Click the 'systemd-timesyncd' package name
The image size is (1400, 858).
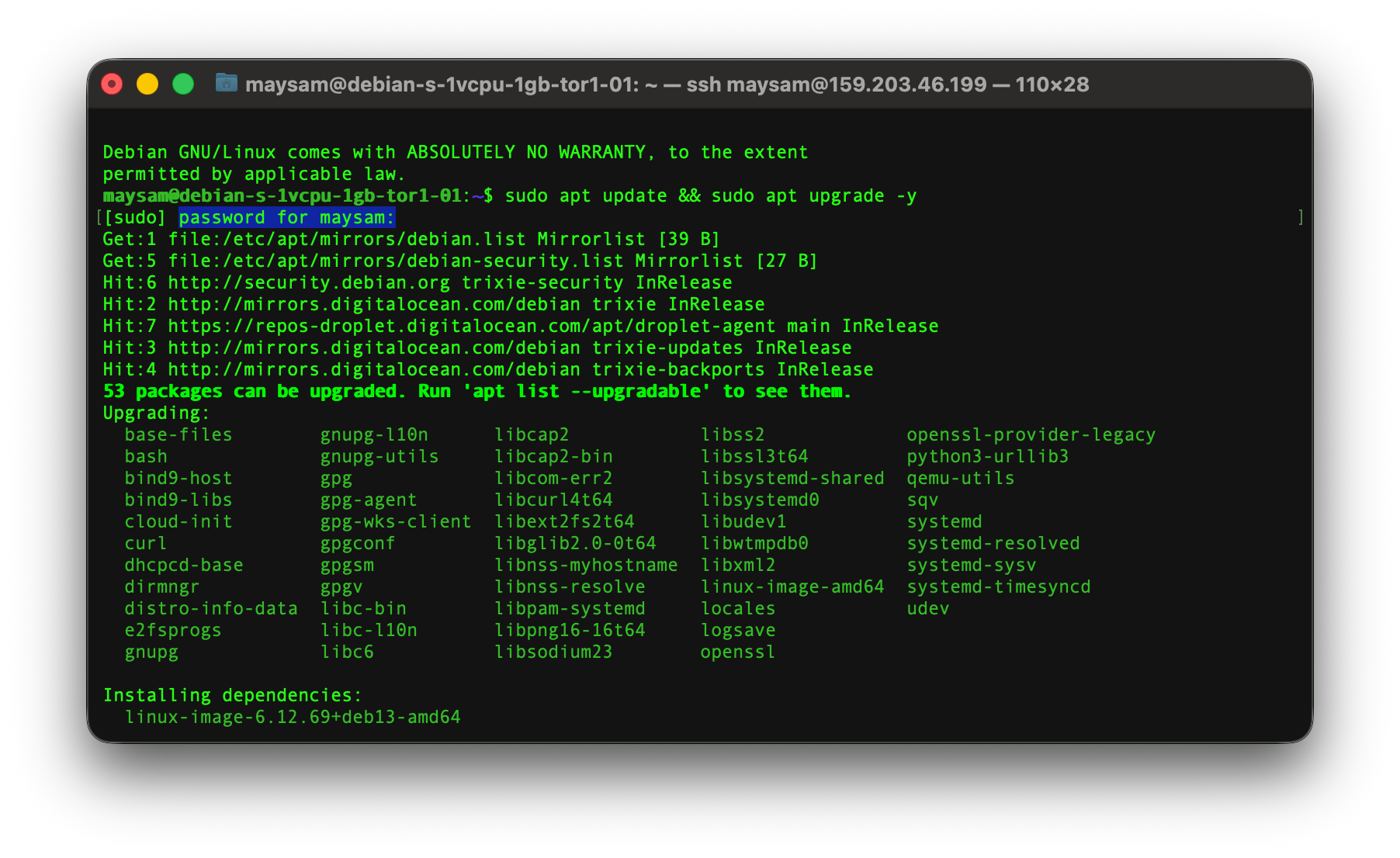[999, 586]
